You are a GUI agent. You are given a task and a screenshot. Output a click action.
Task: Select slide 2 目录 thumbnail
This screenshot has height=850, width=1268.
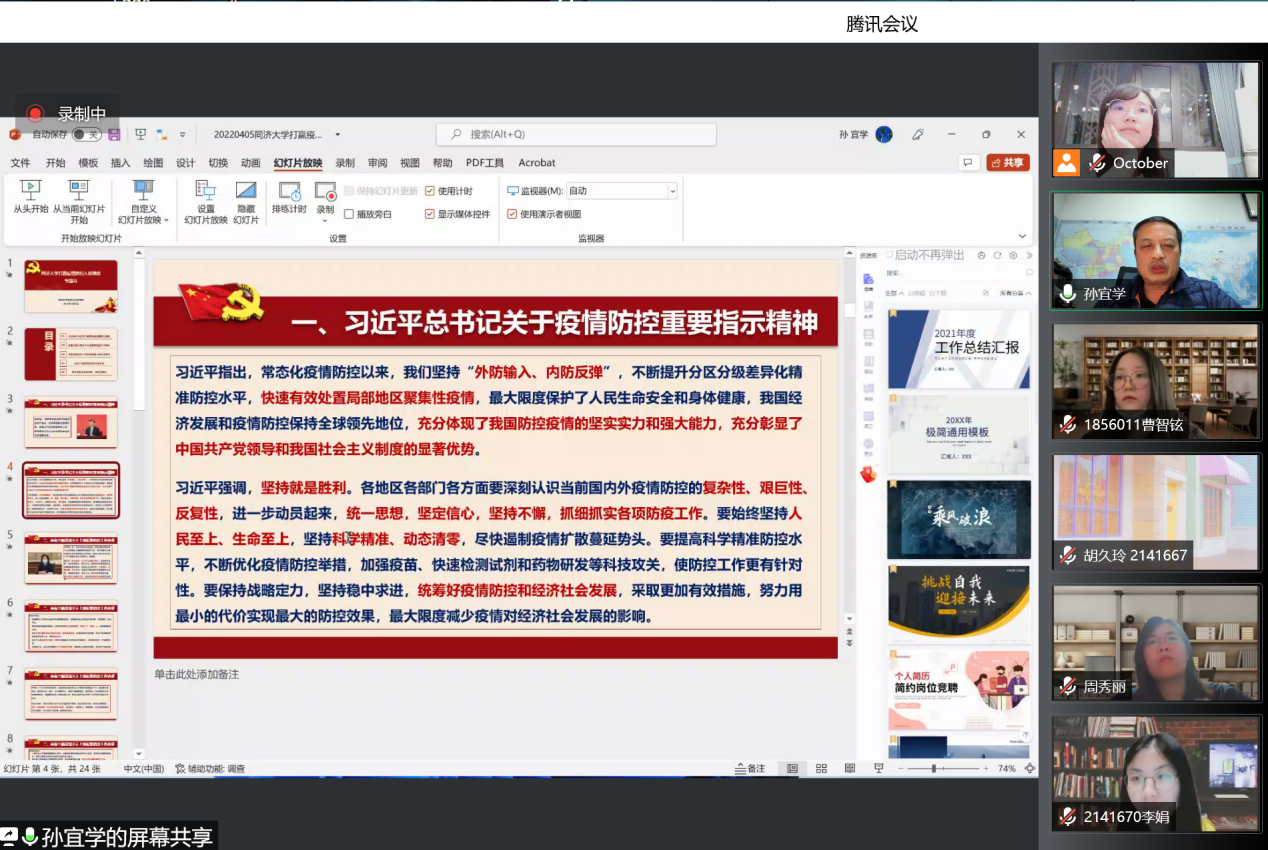[71, 354]
